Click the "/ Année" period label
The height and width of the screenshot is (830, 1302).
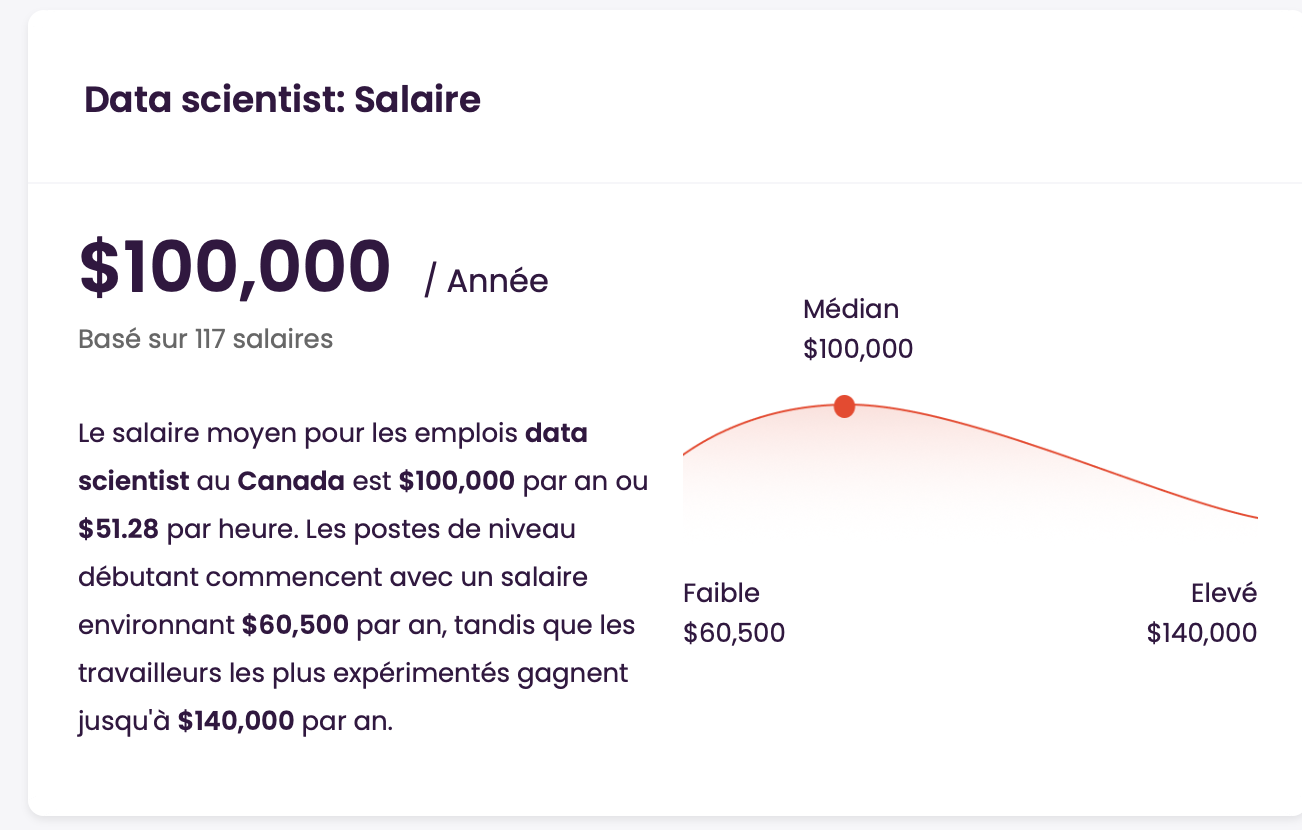pyautogui.click(x=486, y=281)
